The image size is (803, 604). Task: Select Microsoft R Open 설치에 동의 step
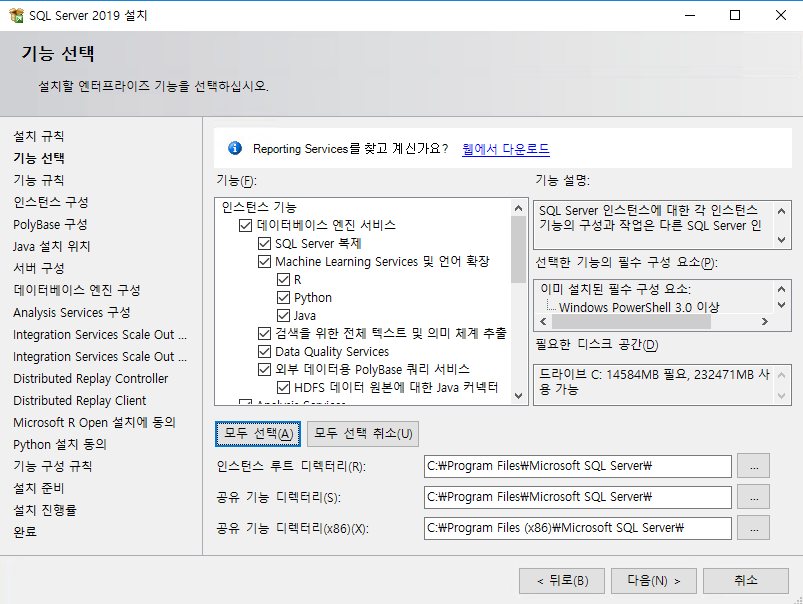(94, 423)
